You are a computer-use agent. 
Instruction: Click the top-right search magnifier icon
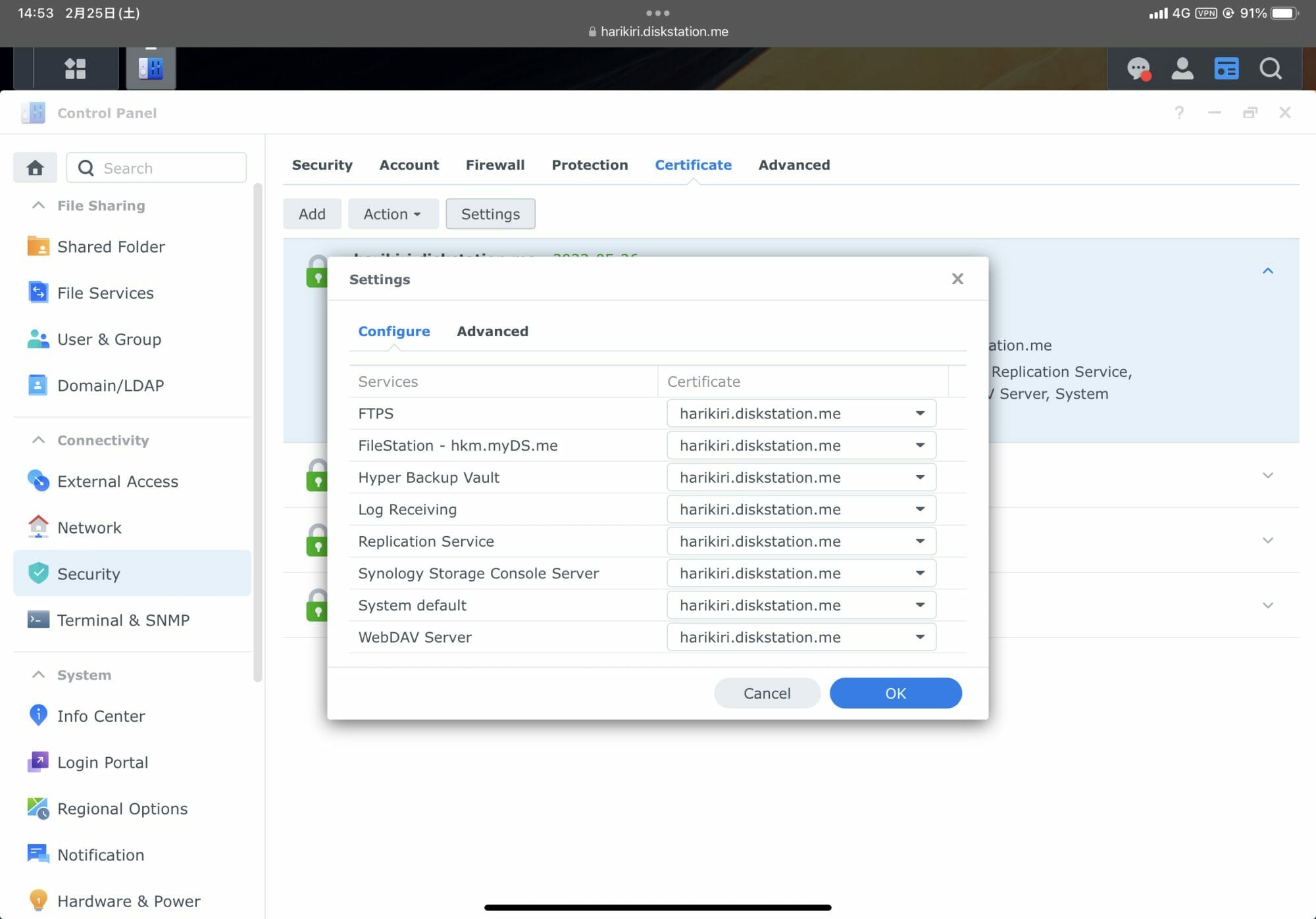(1271, 68)
